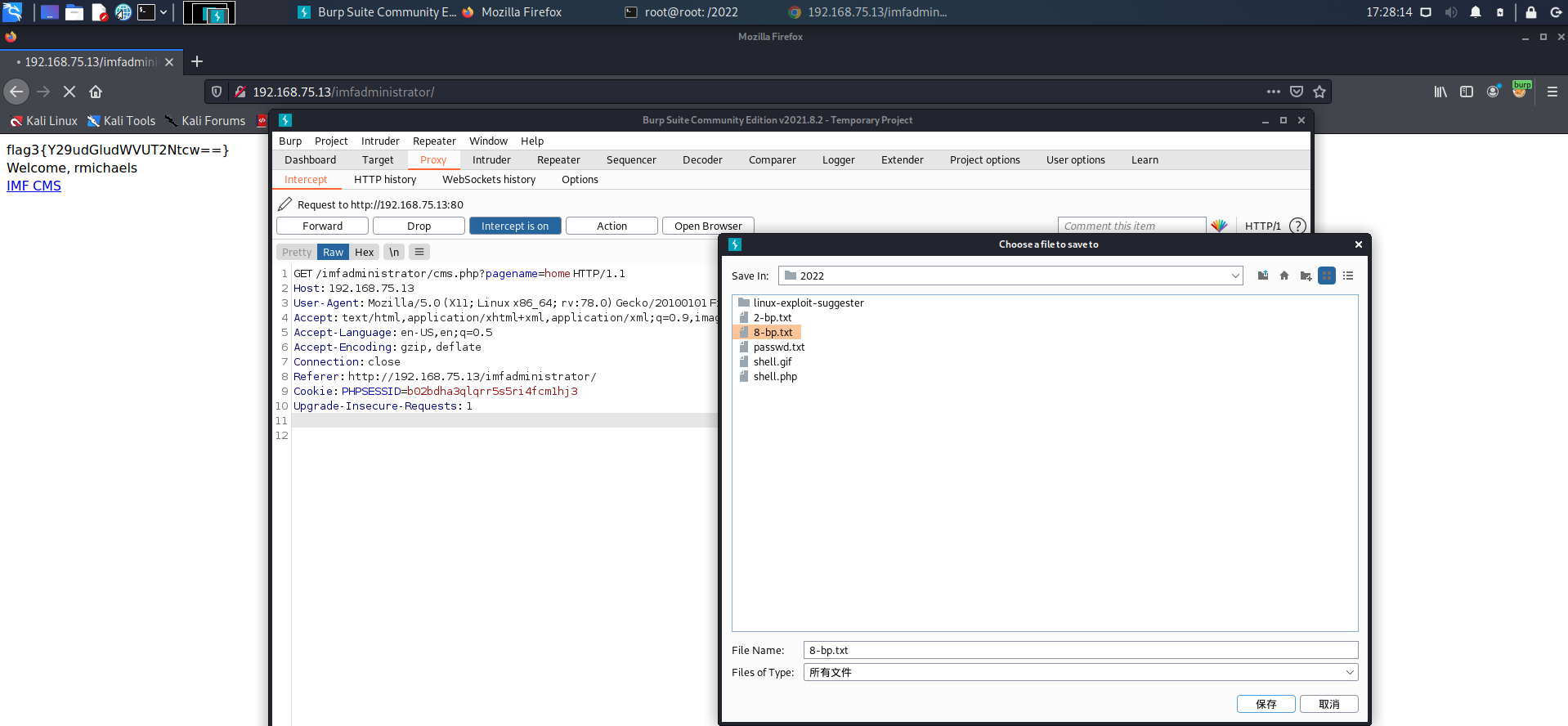Click Open Browser in Burp
The width and height of the screenshot is (1568, 726).
708,226
